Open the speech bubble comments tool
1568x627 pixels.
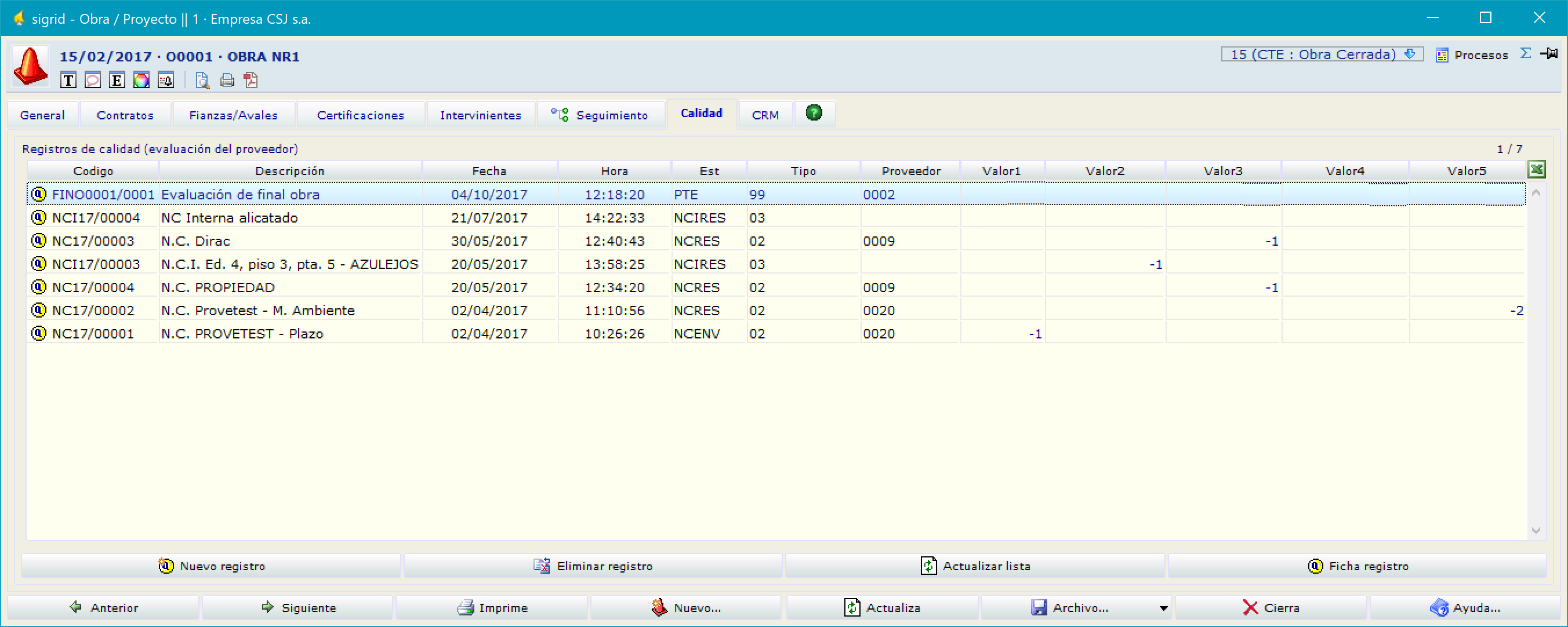(x=93, y=81)
